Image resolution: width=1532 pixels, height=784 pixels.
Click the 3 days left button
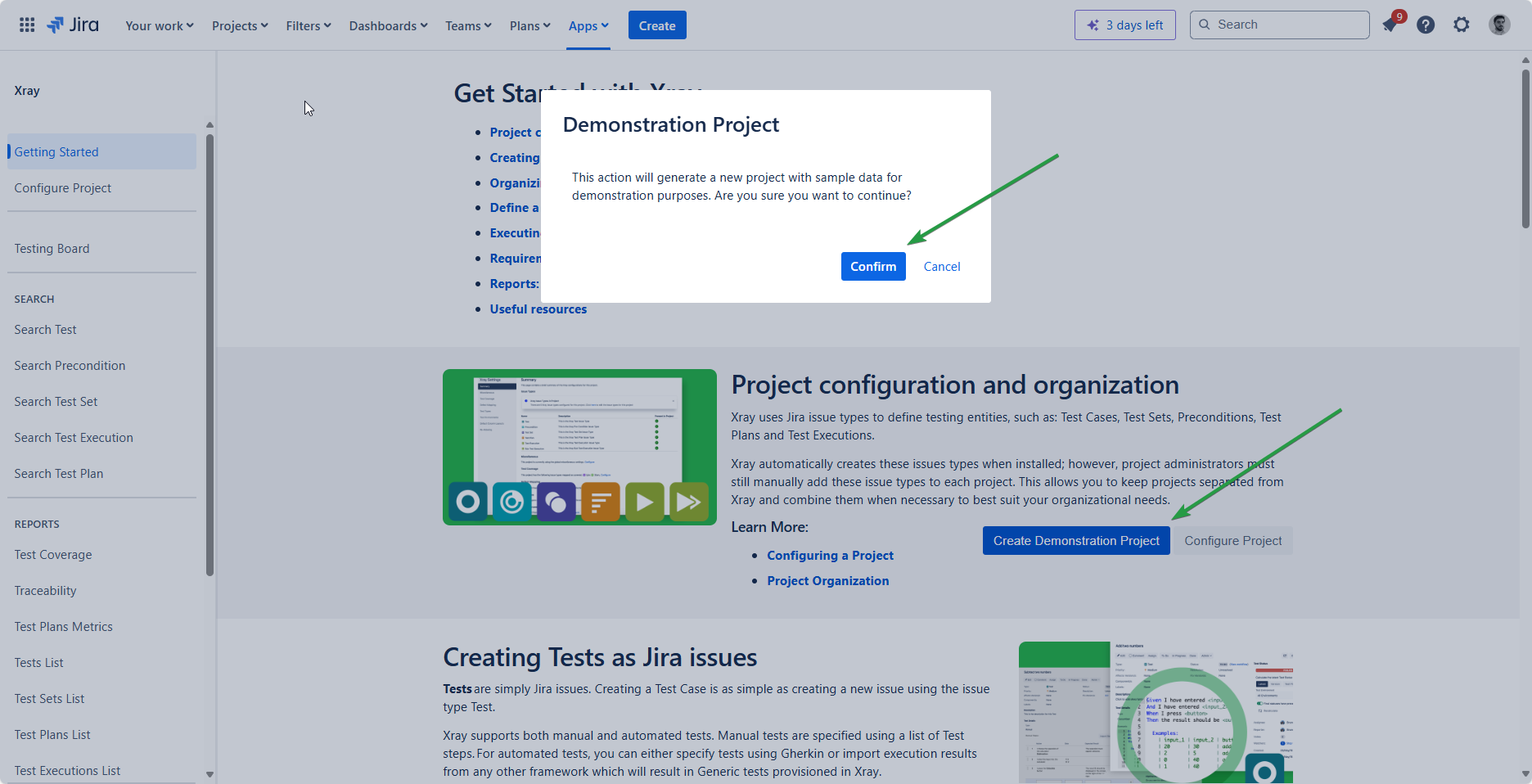pos(1124,25)
